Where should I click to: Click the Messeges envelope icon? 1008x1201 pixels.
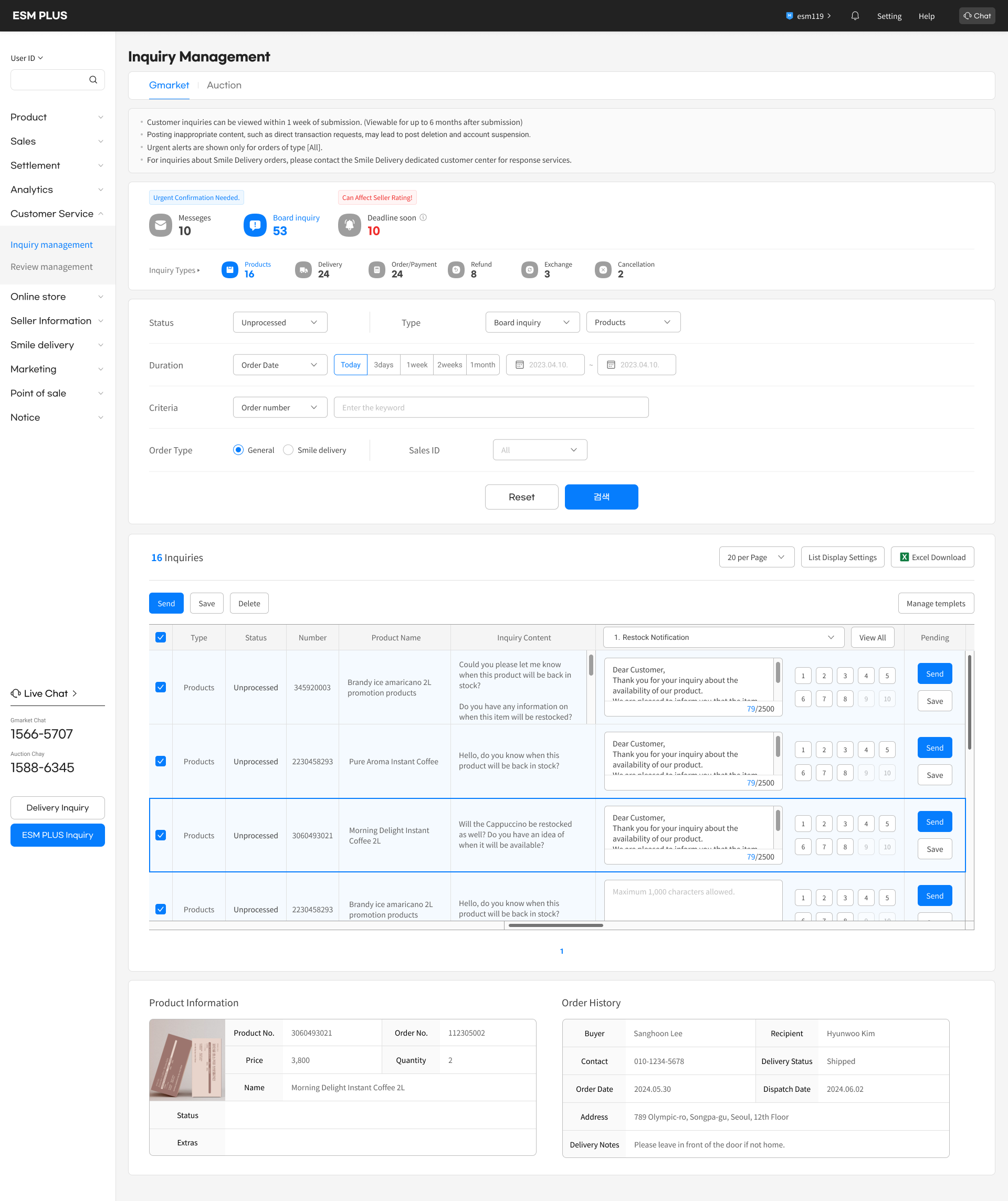pos(161,225)
